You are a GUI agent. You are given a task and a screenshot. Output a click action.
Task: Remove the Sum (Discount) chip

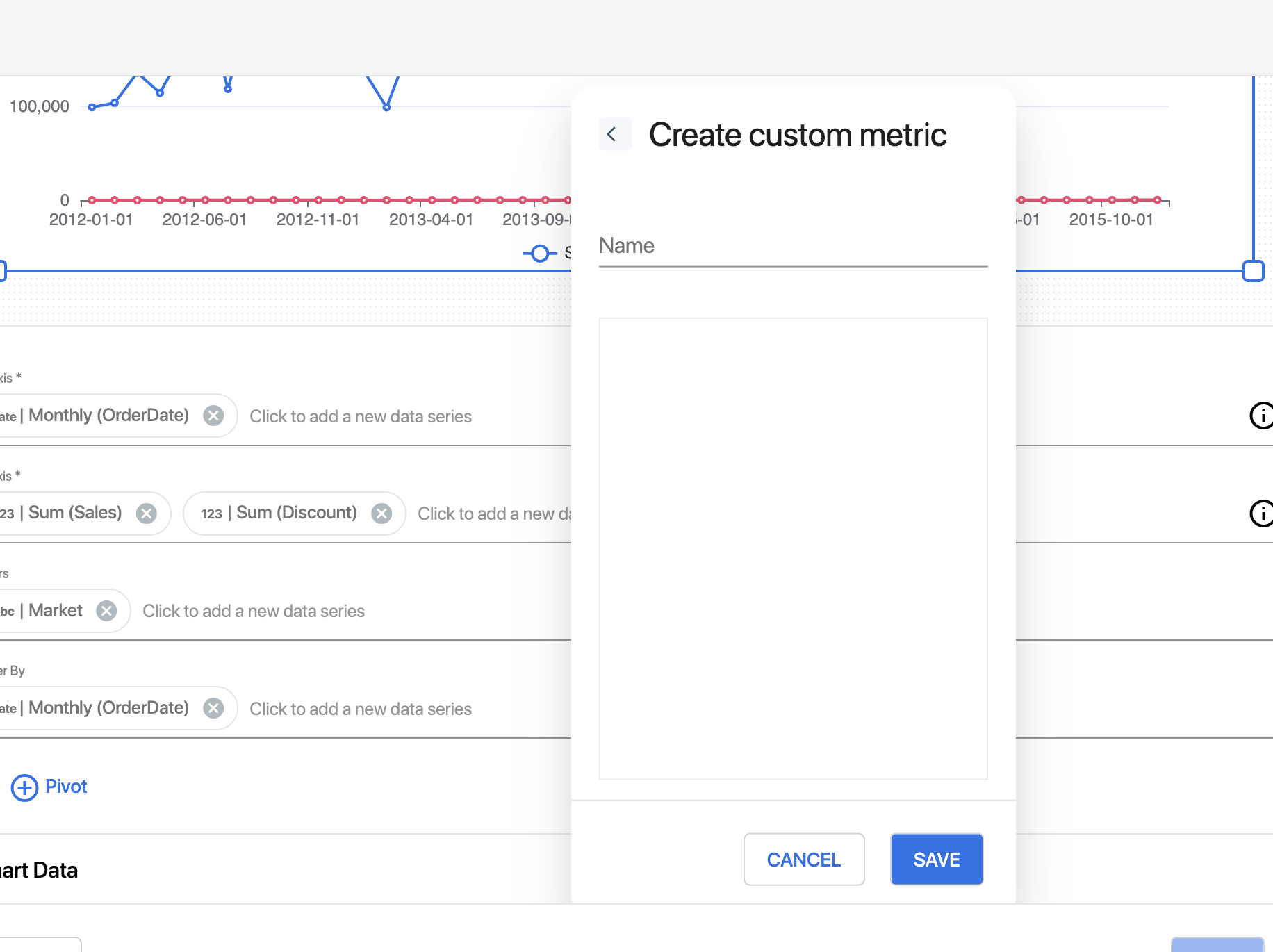pos(381,514)
